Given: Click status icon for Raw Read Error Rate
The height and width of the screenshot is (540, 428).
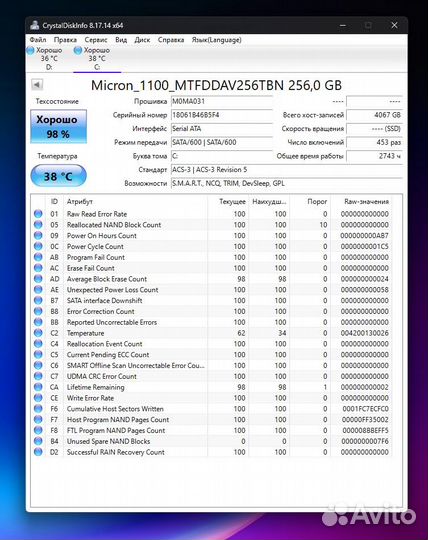Looking at the screenshot, I should (x=38, y=214).
